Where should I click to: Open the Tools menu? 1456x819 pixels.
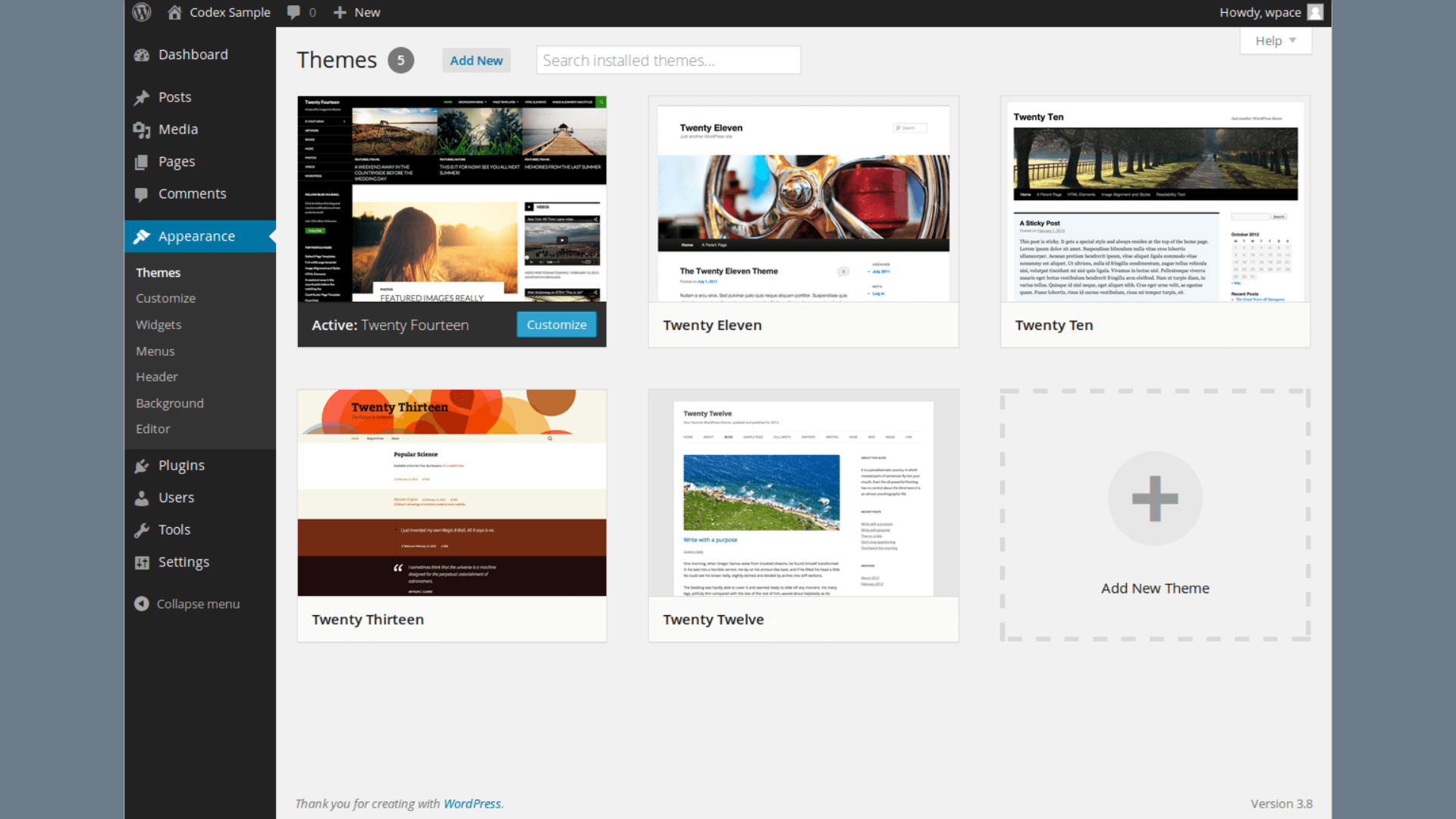point(174,530)
